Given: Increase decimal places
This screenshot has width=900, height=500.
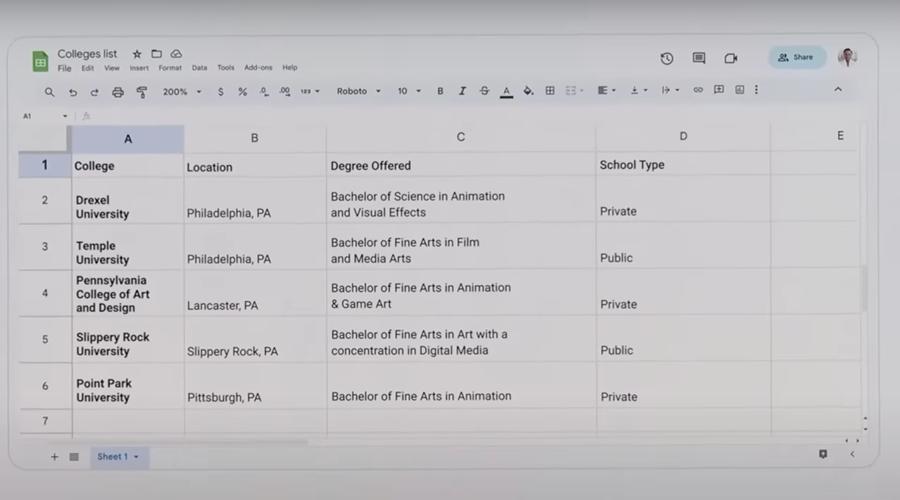Looking at the screenshot, I should coord(285,92).
